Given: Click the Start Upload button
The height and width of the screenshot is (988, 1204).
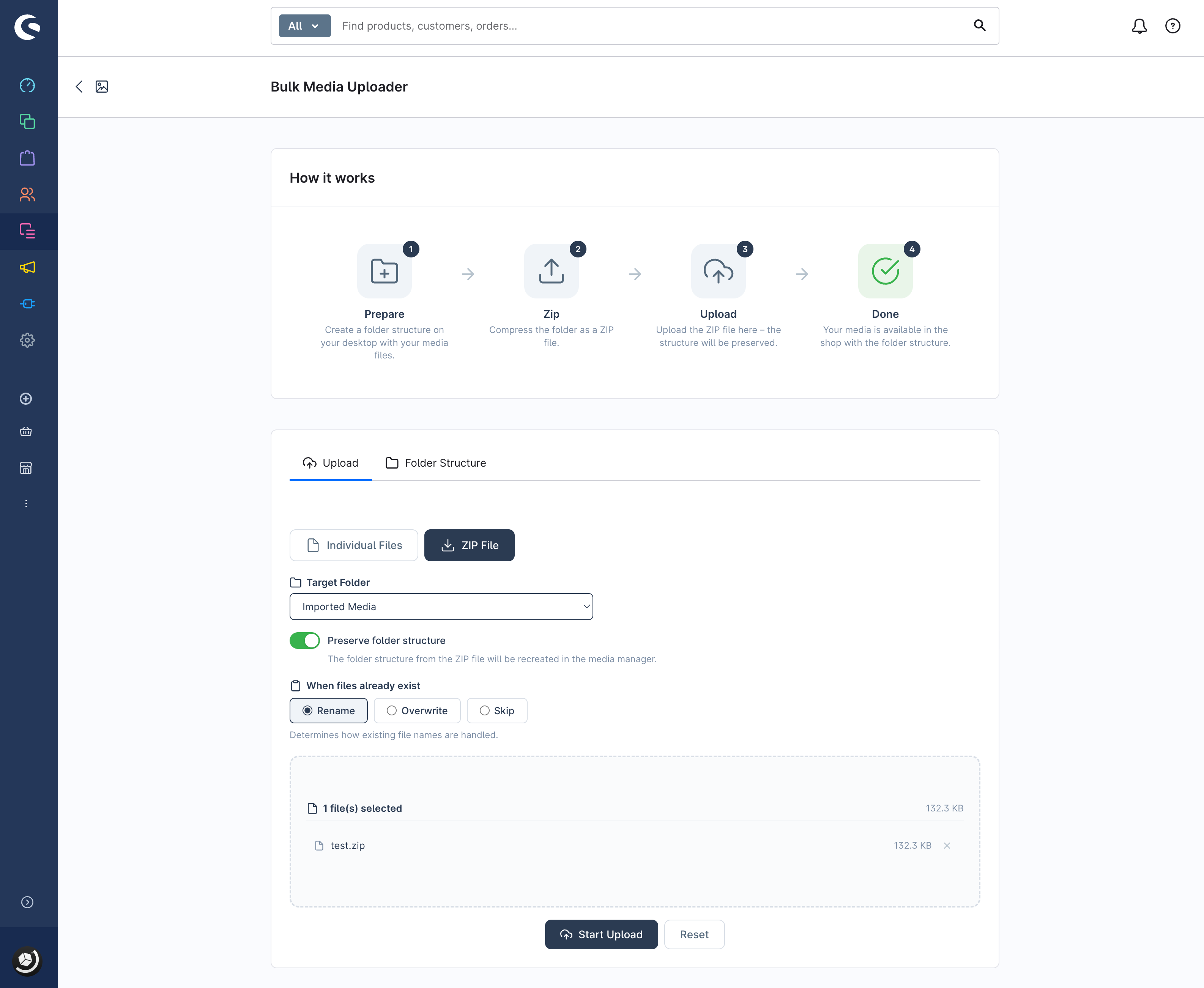Looking at the screenshot, I should (601, 934).
